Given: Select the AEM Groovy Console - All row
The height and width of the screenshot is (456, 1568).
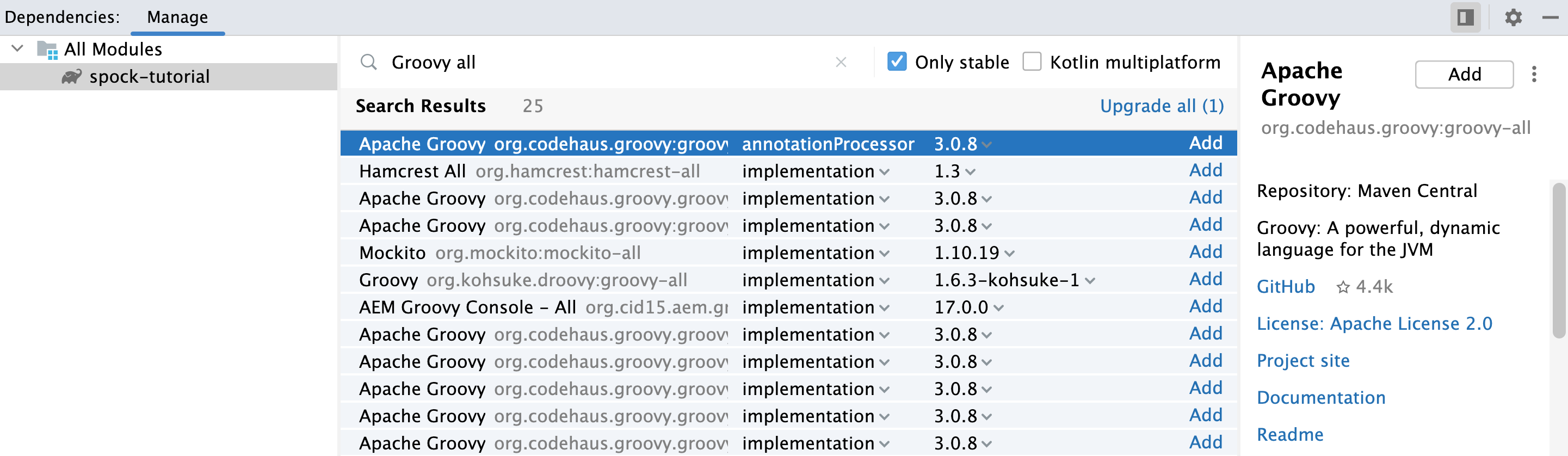Looking at the screenshot, I should [x=788, y=307].
